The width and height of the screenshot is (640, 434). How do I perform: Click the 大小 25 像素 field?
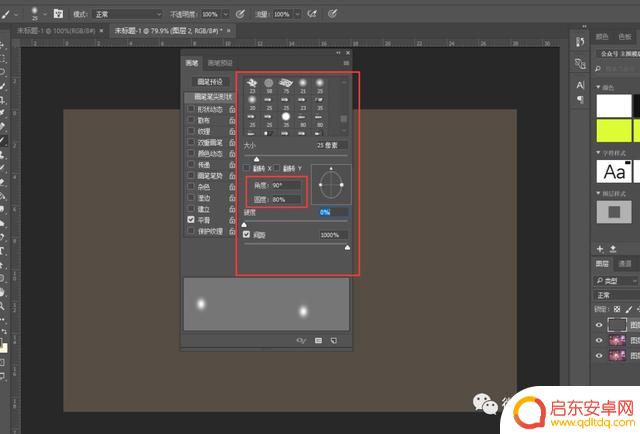[x=331, y=145]
